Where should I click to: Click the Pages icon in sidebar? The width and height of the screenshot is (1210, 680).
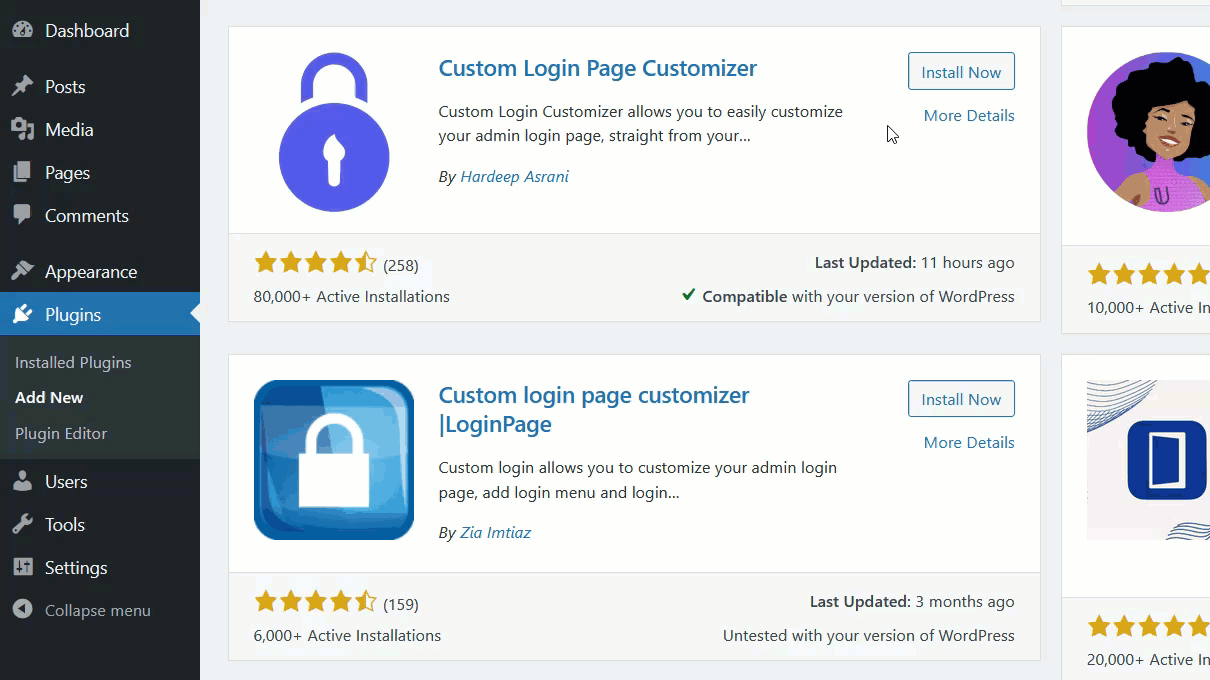[x=22, y=173]
